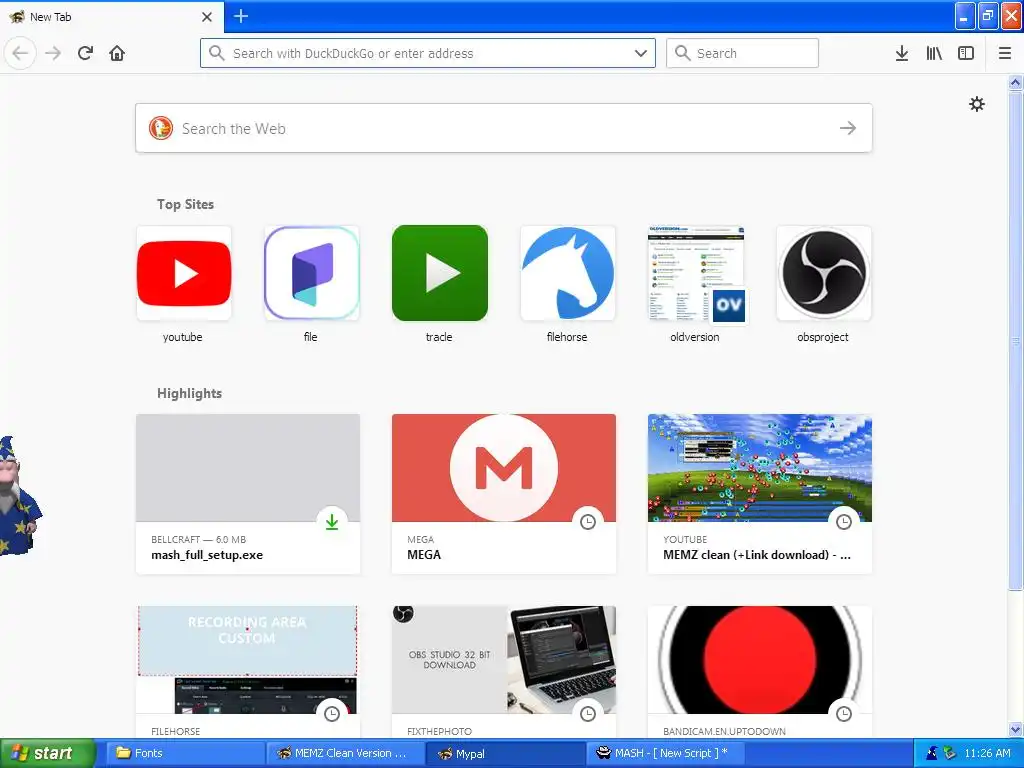Open new tab page preferences gear
This screenshot has width=1024, height=768.
click(x=977, y=104)
